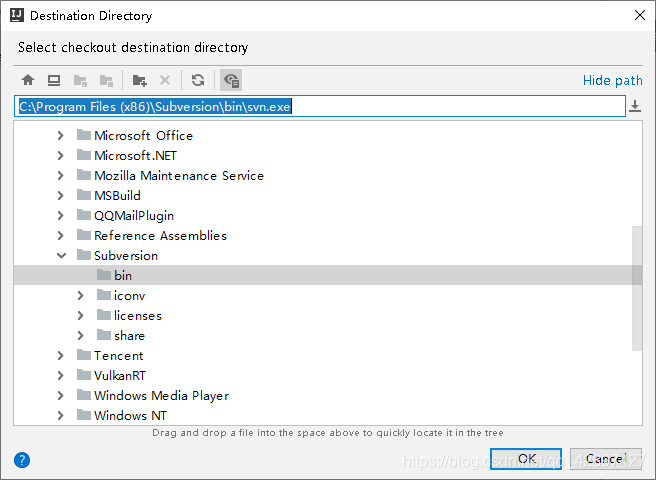Viewport: 656px width, 480px height.
Task: Expand Mozilla Maintenance Service folder
Action: (x=61, y=175)
